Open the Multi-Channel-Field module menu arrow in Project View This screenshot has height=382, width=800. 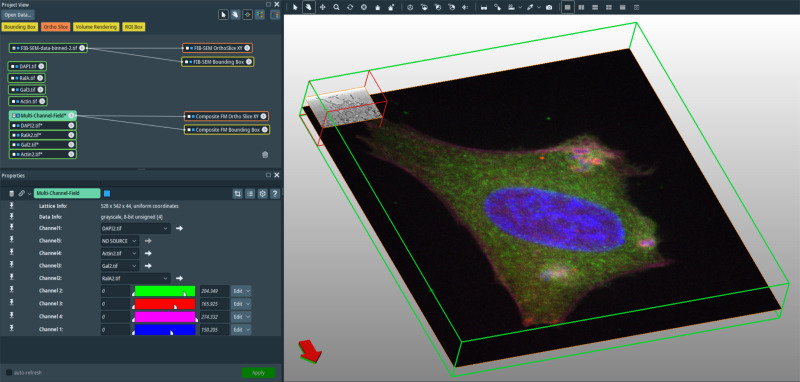[x=71, y=116]
